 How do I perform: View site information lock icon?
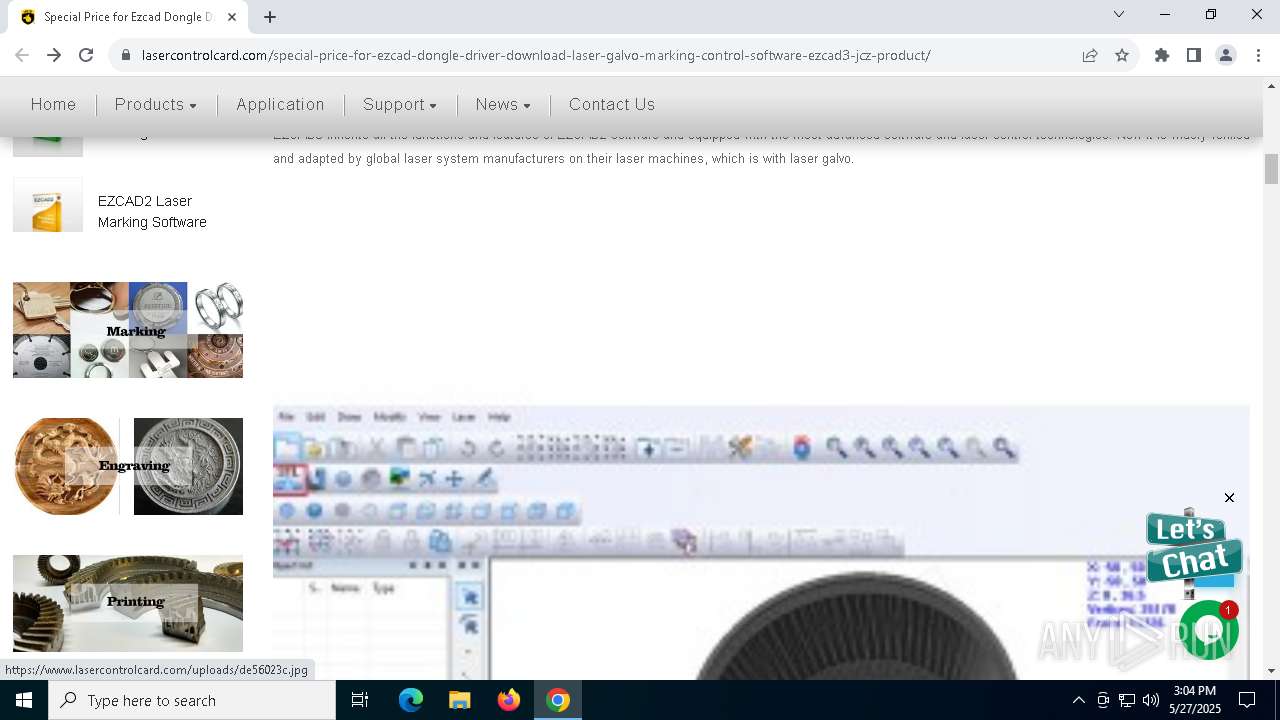pyautogui.click(x=126, y=55)
